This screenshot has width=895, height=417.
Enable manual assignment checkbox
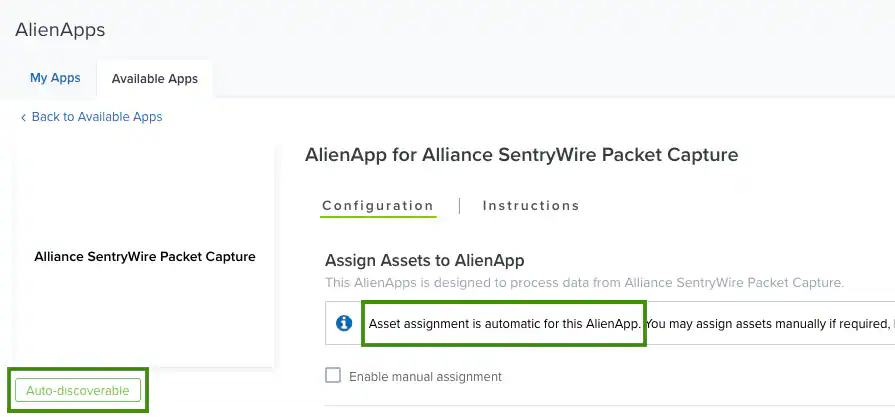(333, 375)
